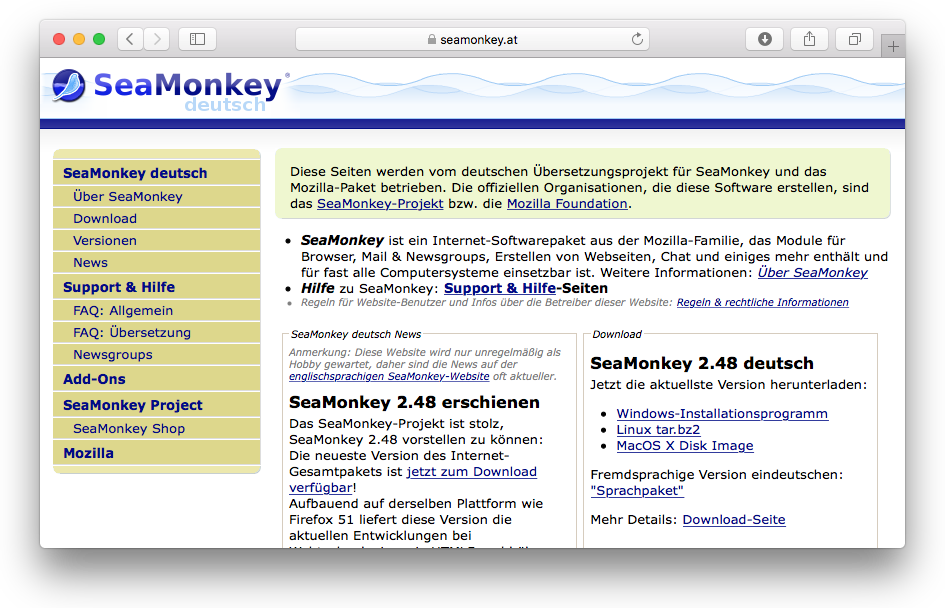Download the Windows-Installationsprogramm
Screen dimensions: 945x608
(722, 413)
